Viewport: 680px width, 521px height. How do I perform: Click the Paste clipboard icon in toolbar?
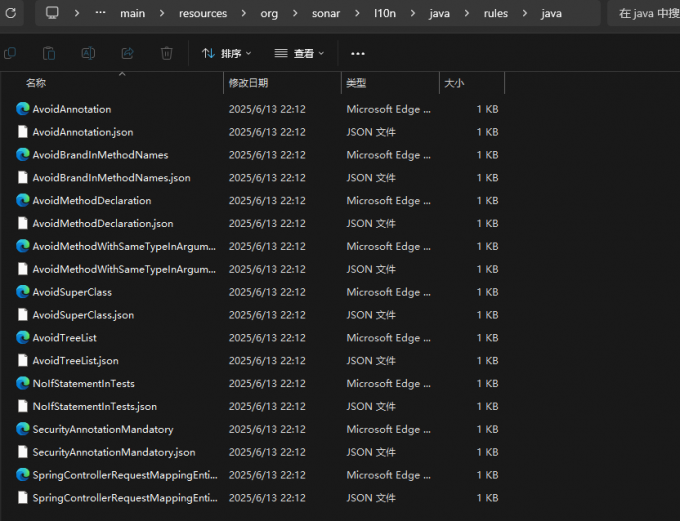click(x=48, y=53)
